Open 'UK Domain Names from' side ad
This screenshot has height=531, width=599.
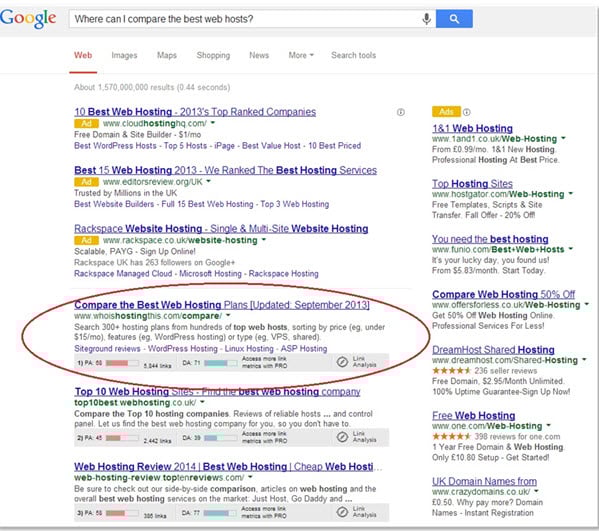pos(484,481)
